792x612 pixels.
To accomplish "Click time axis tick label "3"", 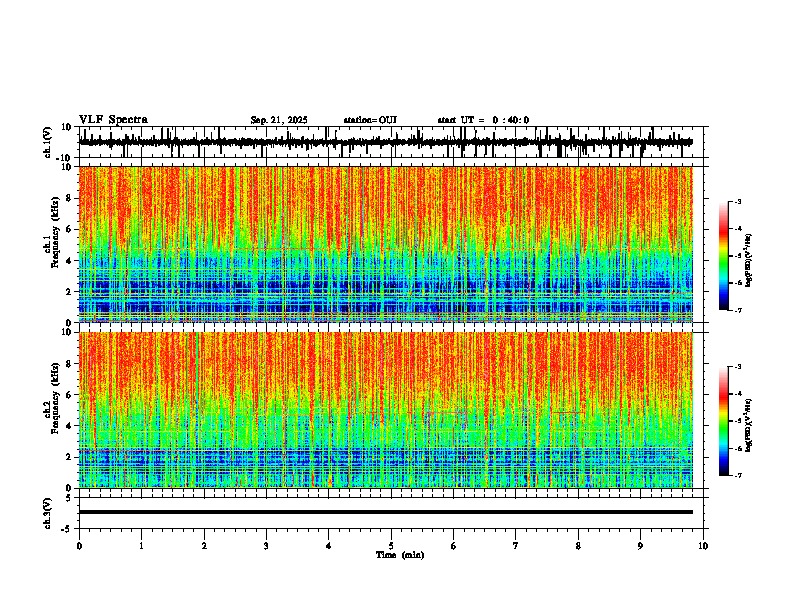I will coord(266,546).
